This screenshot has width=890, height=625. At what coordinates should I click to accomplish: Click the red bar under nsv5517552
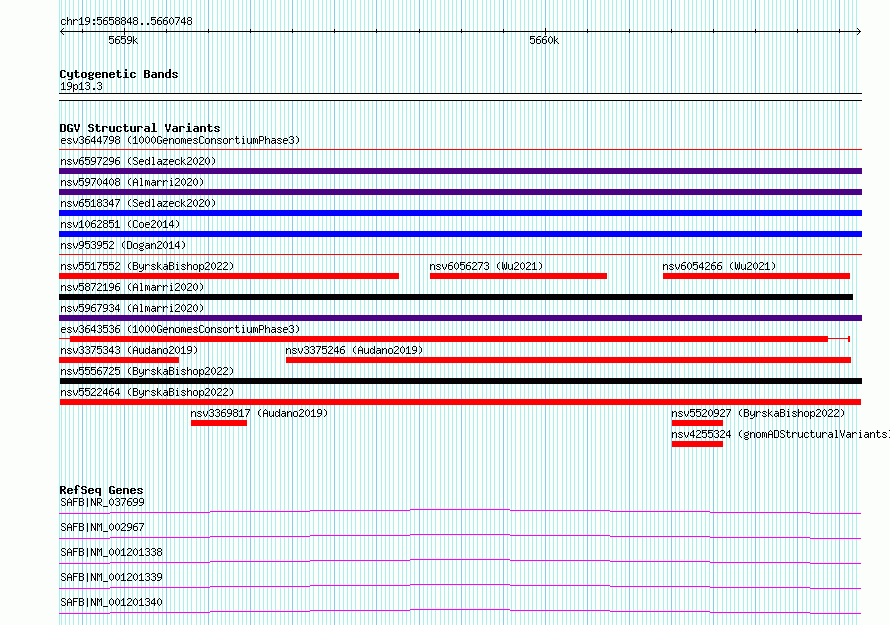pos(229,276)
